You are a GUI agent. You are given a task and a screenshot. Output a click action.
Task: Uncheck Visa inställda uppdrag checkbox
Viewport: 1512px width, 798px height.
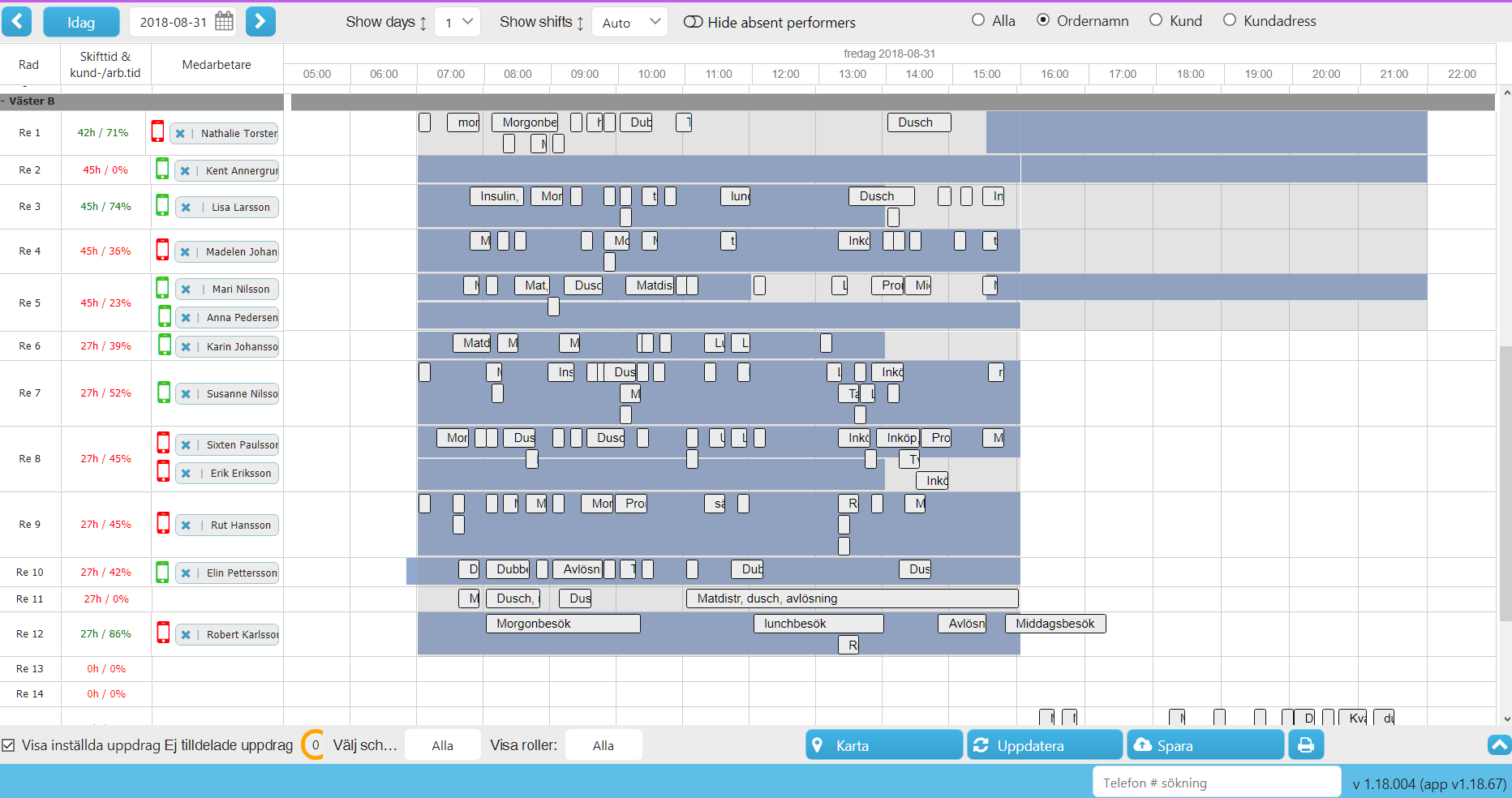(8, 745)
